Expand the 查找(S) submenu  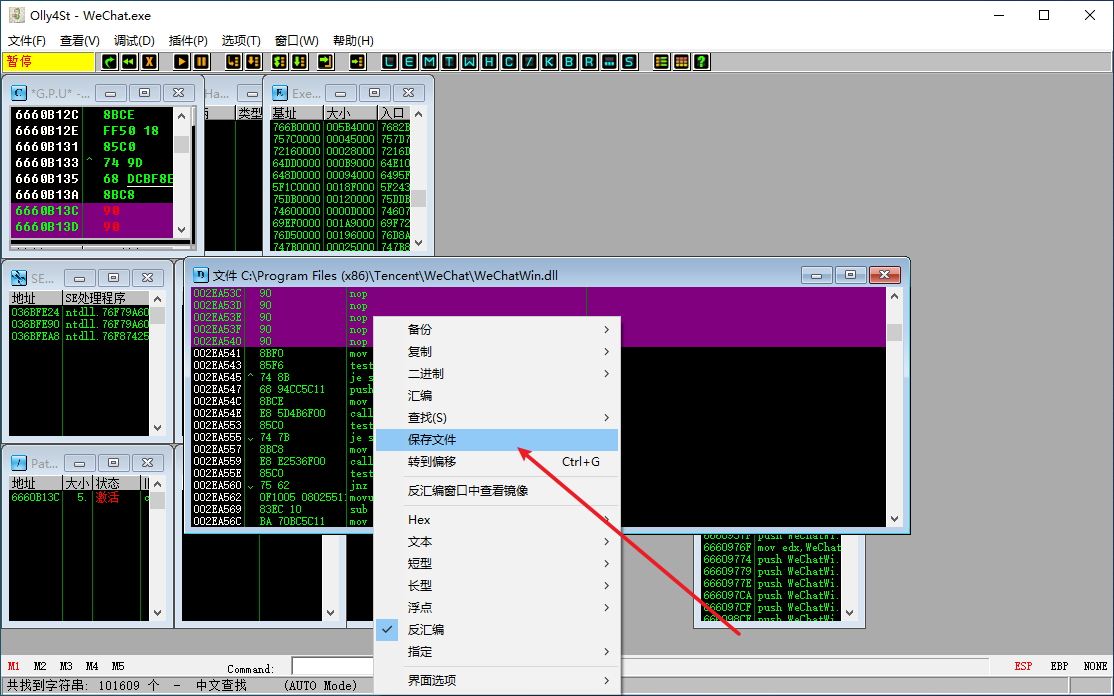497,418
